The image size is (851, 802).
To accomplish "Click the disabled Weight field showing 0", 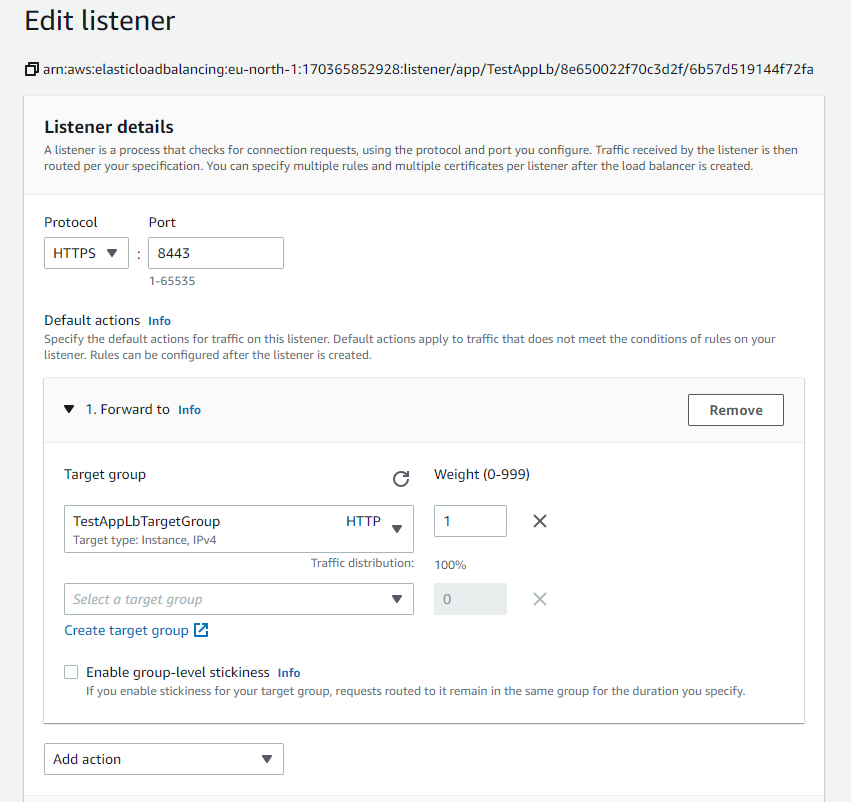I will [470, 599].
